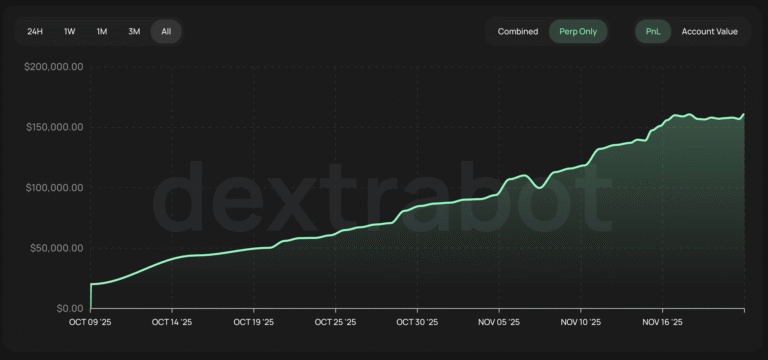Click the OCT 09 '25 date label
The width and height of the screenshot is (768, 360).
[x=91, y=322]
